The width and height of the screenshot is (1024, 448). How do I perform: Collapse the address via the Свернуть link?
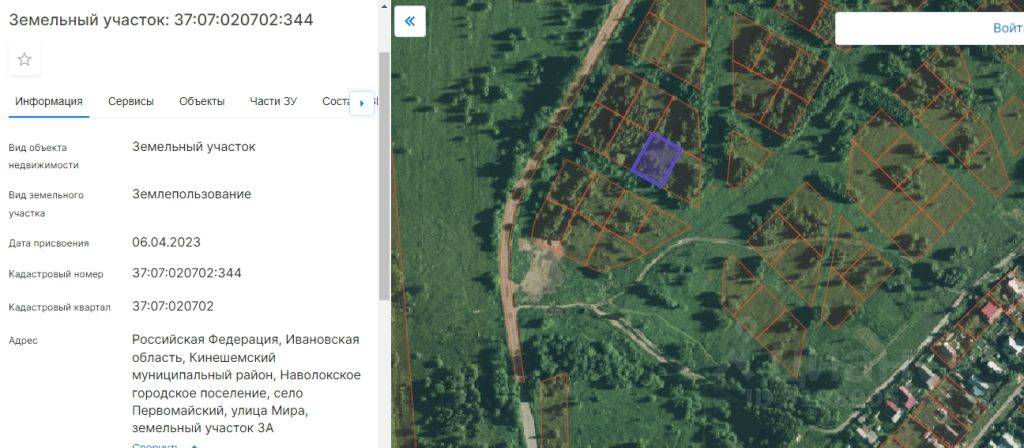pyautogui.click(x=155, y=446)
